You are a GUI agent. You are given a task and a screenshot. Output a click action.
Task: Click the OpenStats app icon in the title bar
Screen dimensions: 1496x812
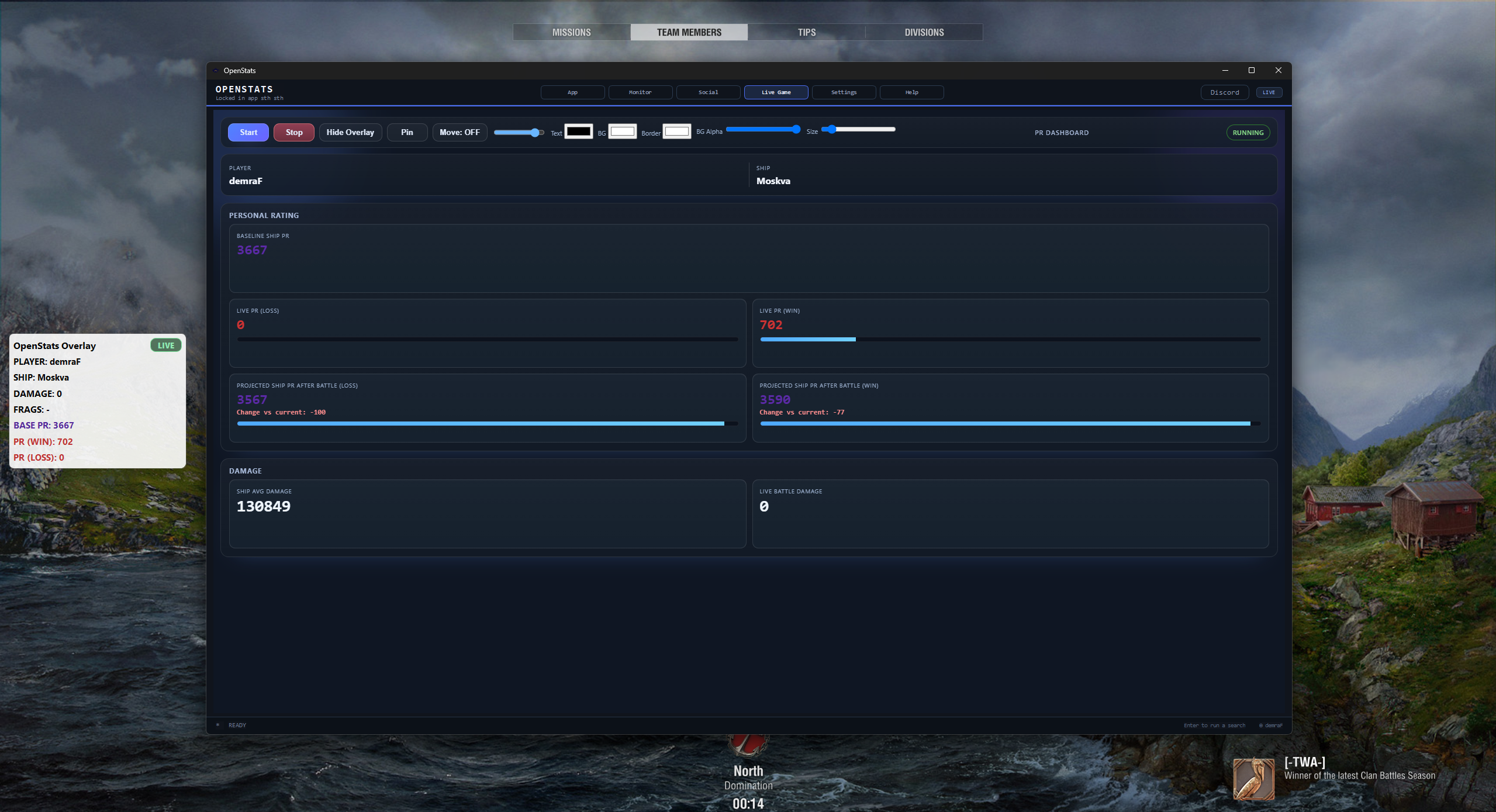pyautogui.click(x=216, y=70)
